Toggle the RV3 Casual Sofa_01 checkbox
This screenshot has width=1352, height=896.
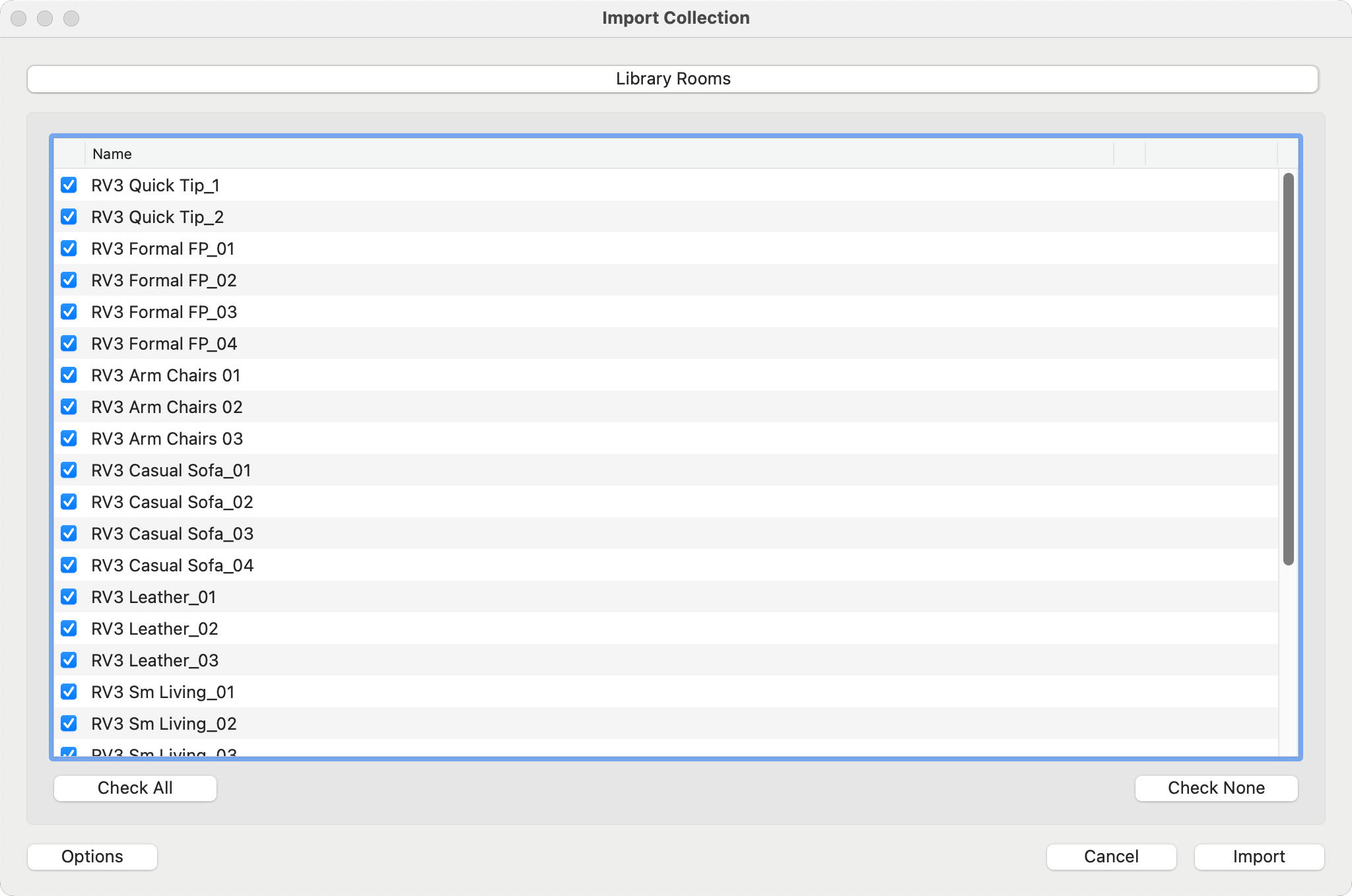[x=69, y=470]
